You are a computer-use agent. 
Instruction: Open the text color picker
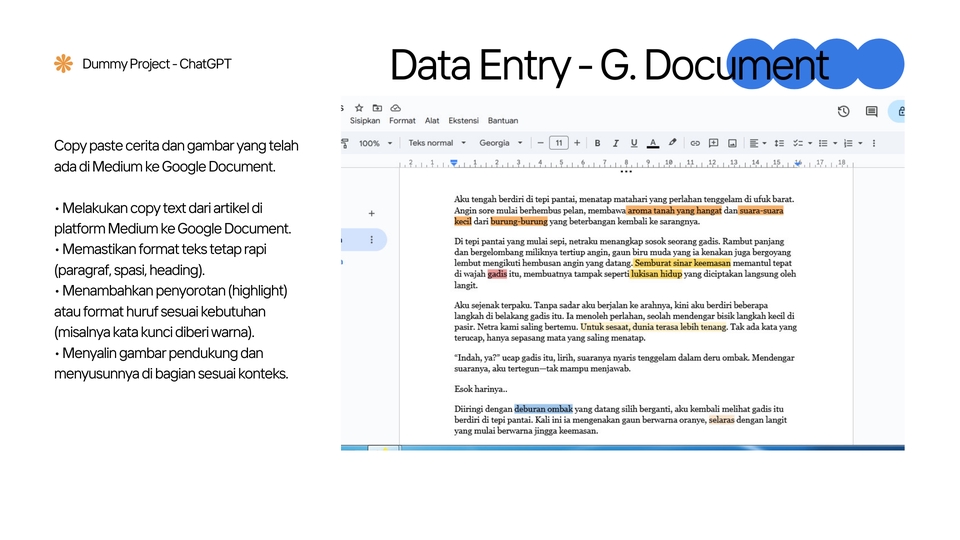653,143
